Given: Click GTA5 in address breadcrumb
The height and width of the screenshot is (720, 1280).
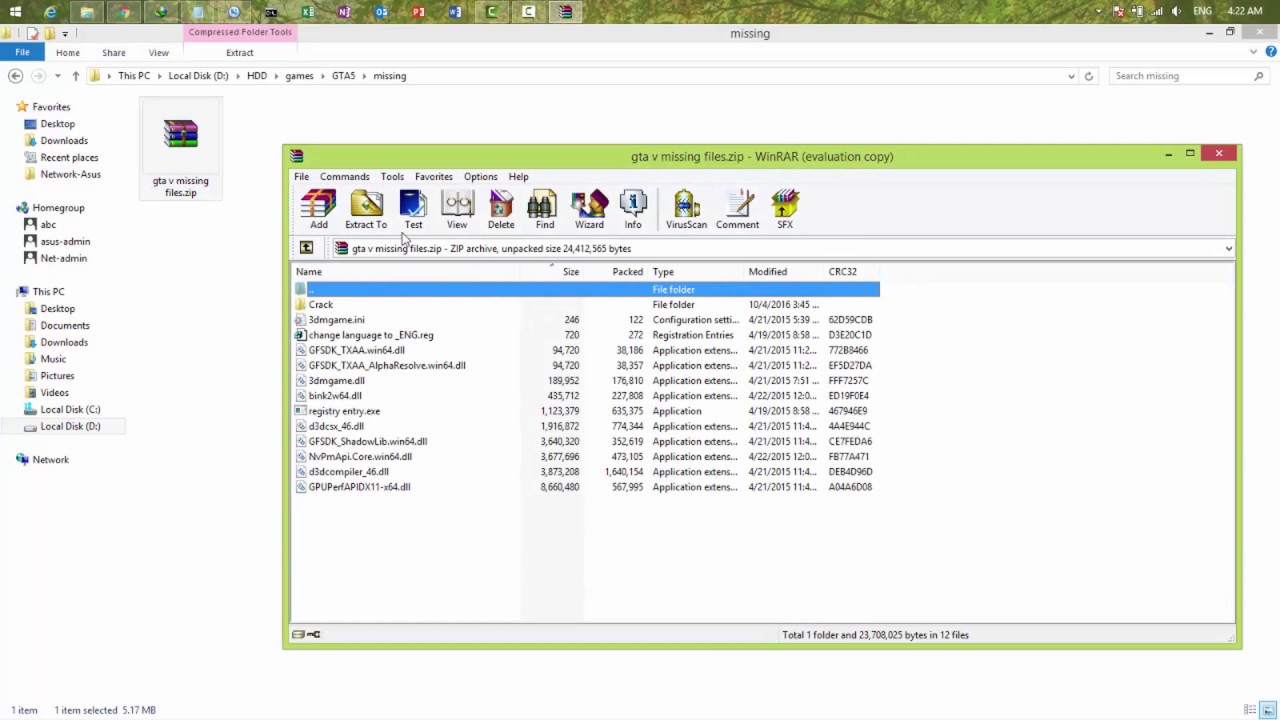Looking at the screenshot, I should 343,76.
